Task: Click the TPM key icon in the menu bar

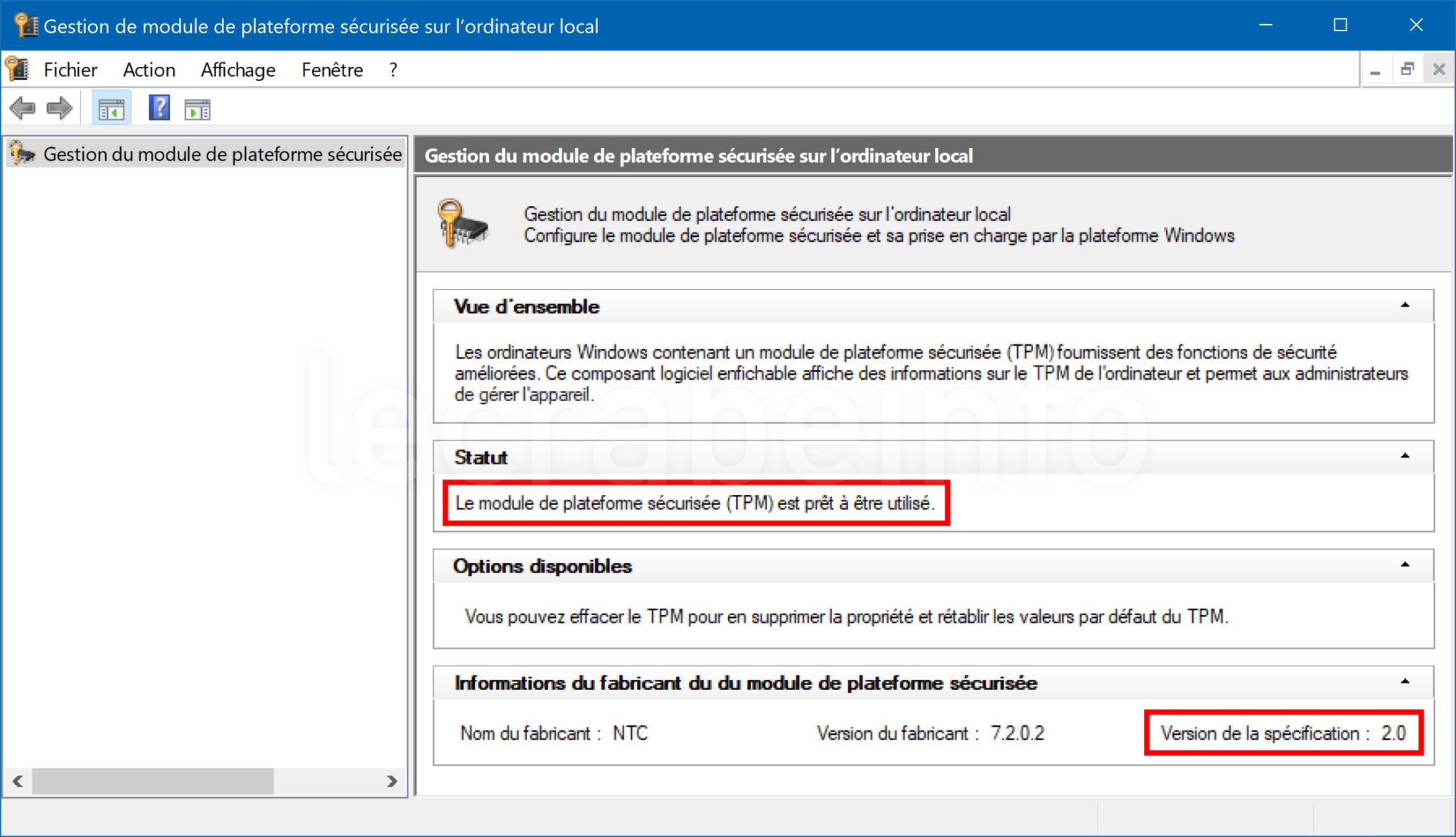Action: click(x=17, y=70)
